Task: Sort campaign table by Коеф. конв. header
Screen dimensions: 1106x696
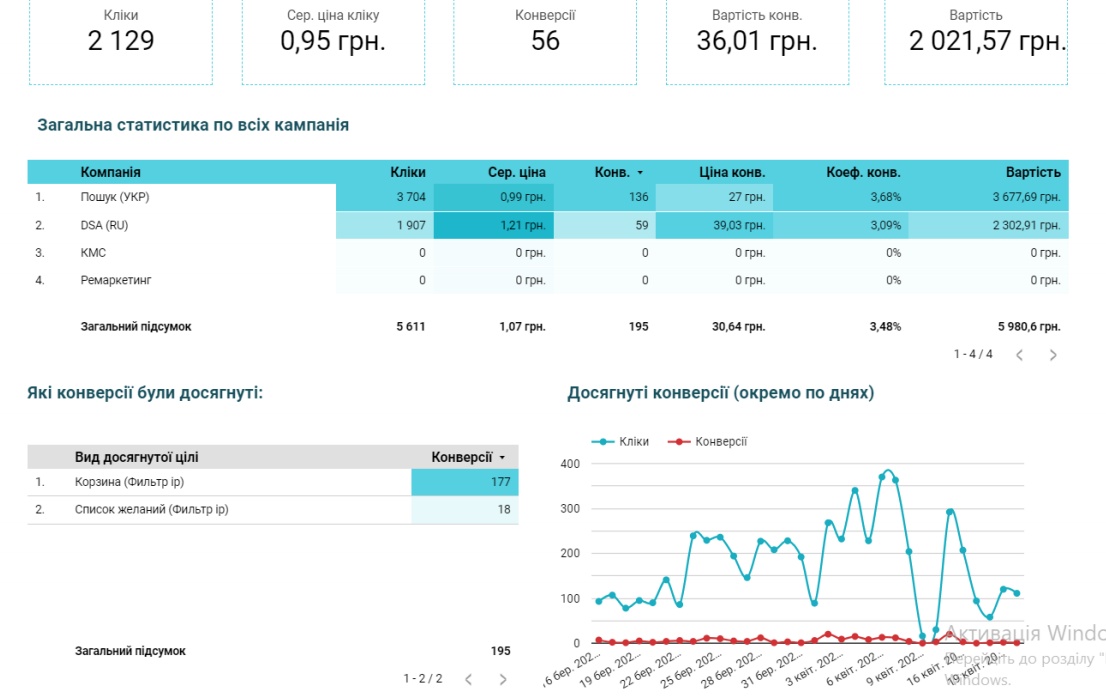Action: tap(863, 172)
